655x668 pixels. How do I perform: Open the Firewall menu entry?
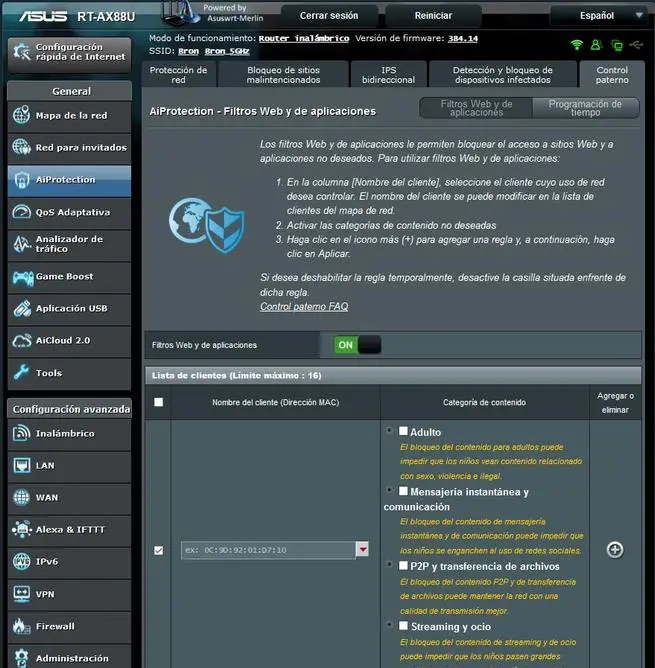69,626
